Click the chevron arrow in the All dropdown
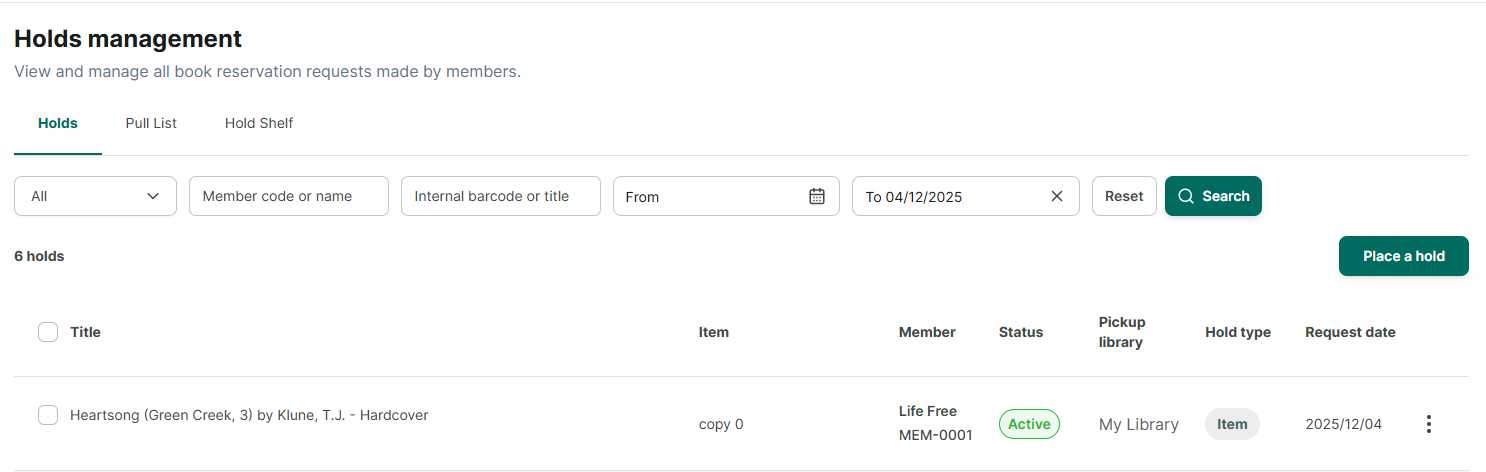 point(153,196)
